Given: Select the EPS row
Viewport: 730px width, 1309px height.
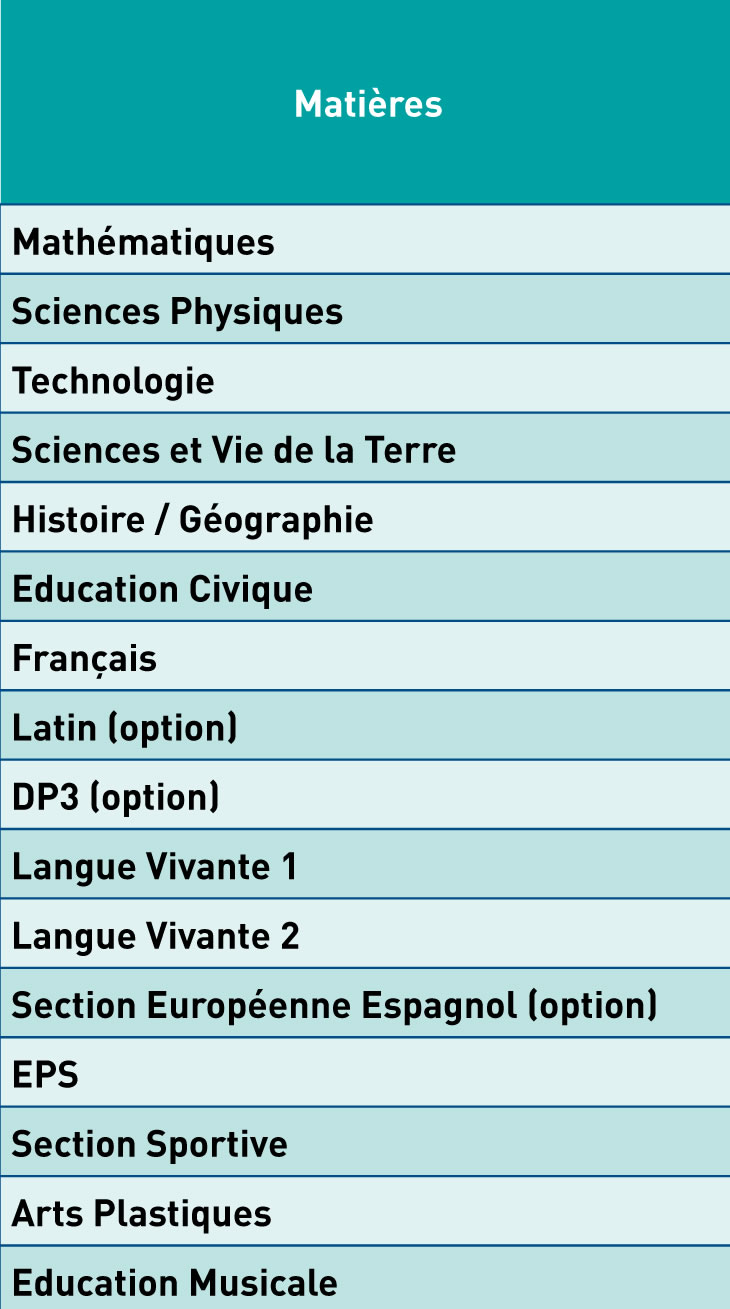Looking at the screenshot, I should [365, 1072].
